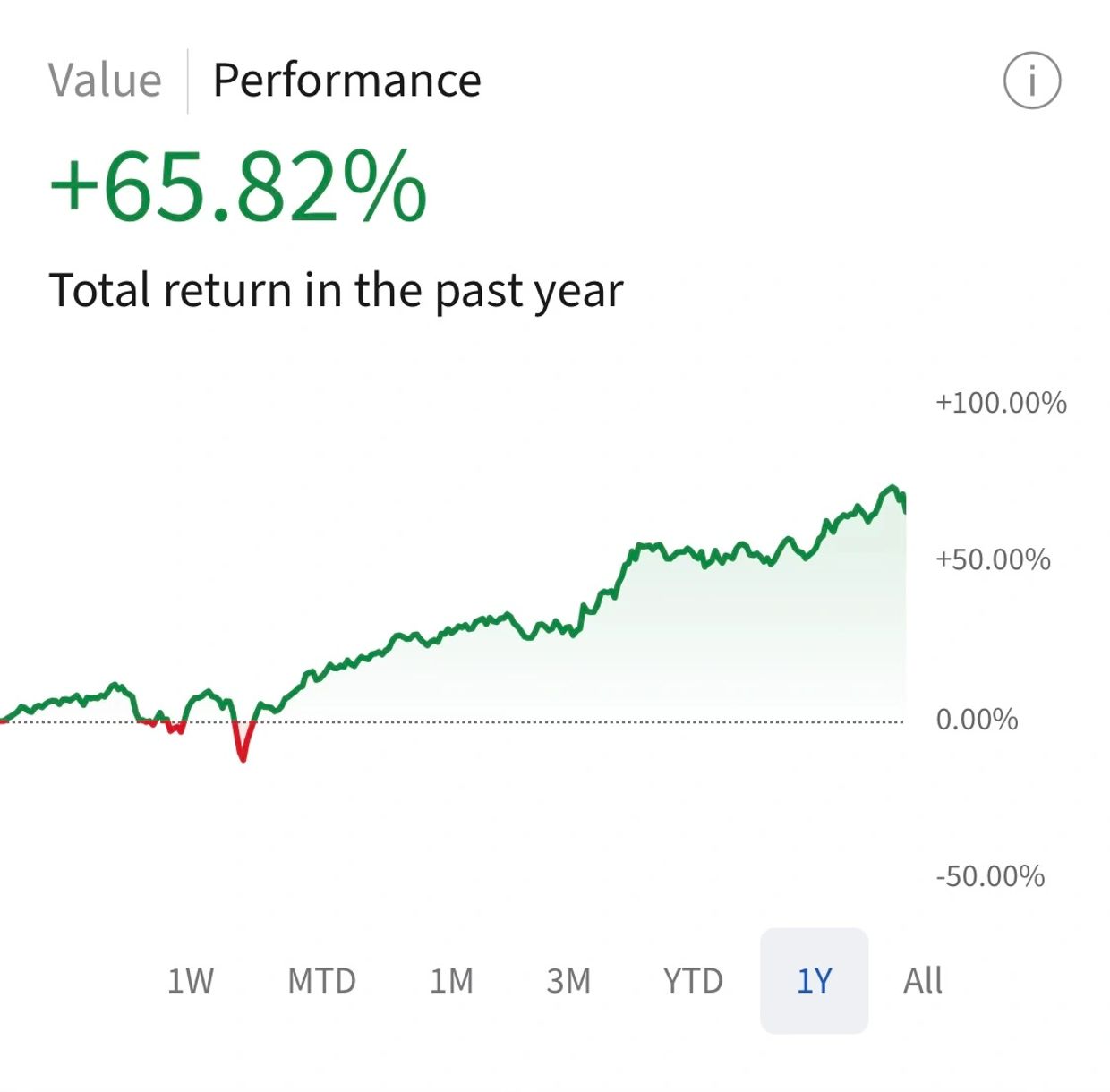Click the red dip on the chart line
1110x1092 pixels.
(242, 750)
